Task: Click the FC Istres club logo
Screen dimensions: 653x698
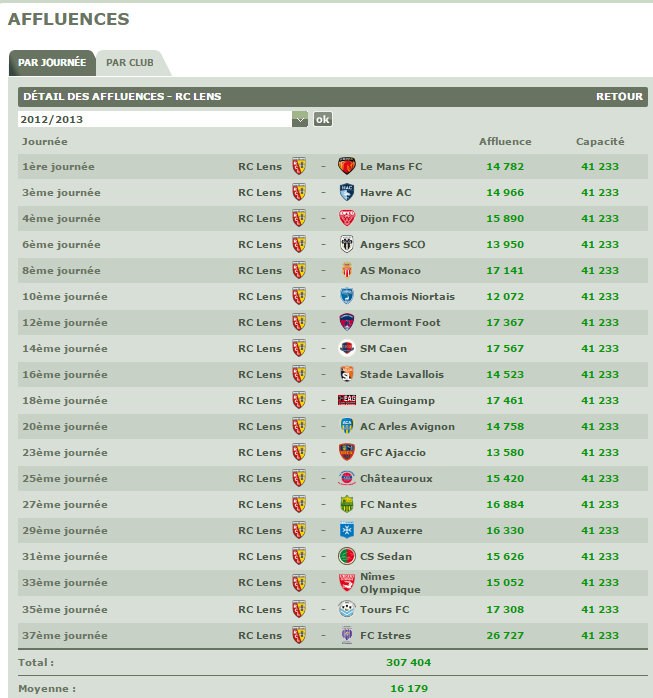Action: 347,635
